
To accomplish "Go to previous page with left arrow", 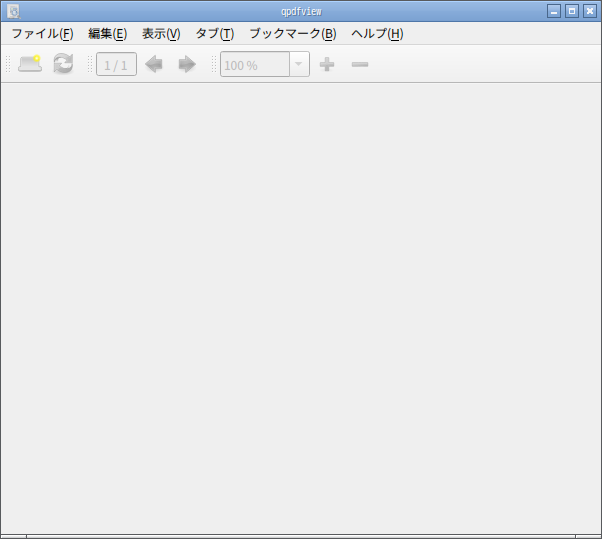I will 154,64.
